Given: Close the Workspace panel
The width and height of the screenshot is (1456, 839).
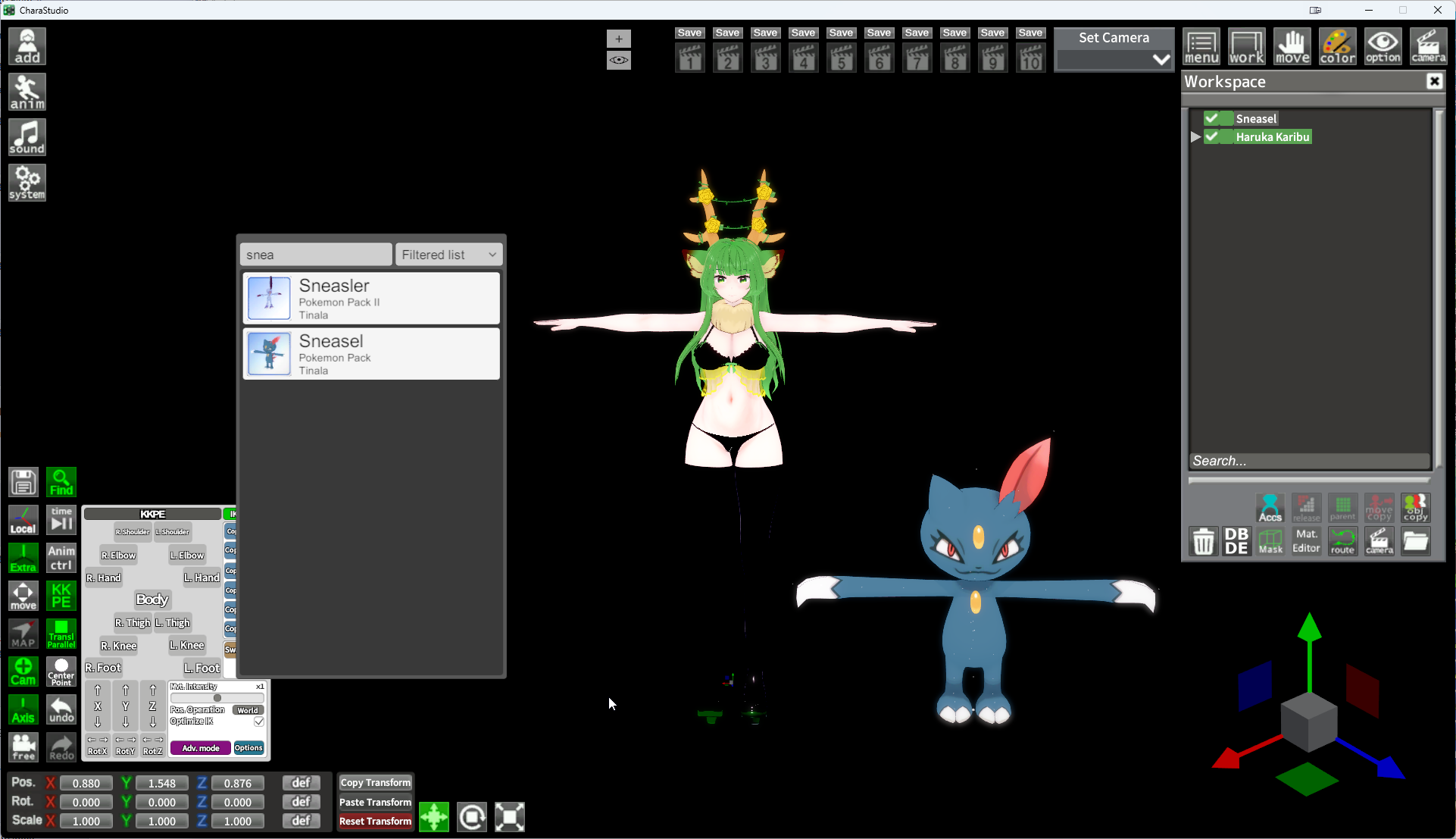Looking at the screenshot, I should pos(1434,81).
